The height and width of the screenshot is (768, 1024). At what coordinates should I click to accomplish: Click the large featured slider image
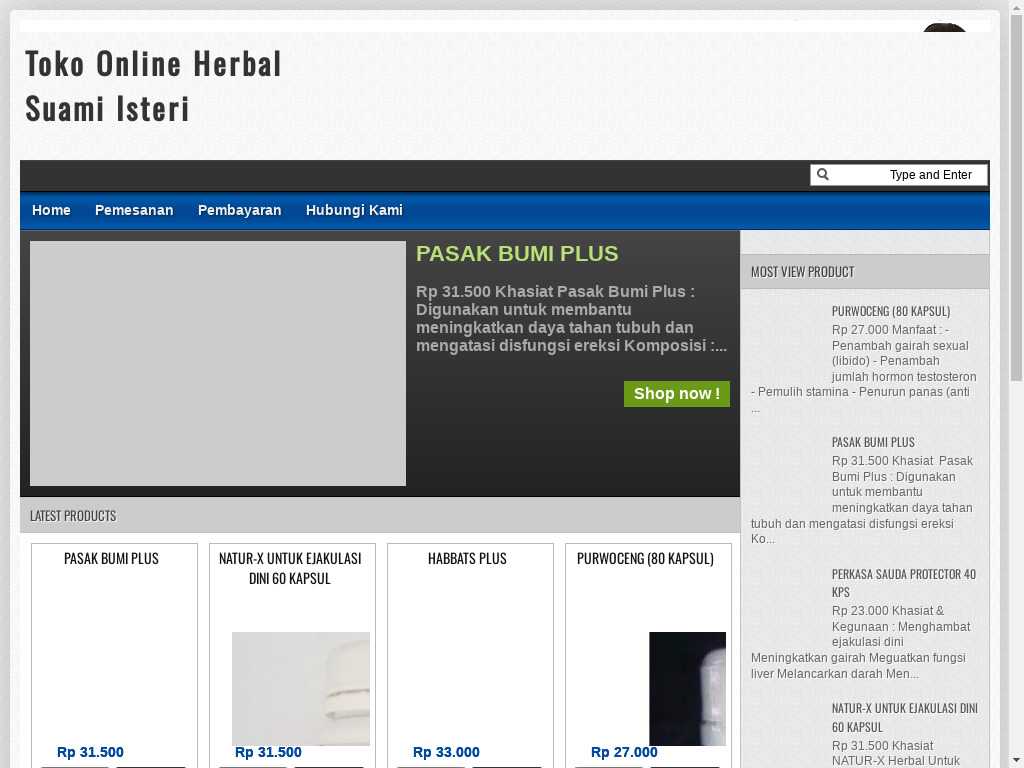pos(218,364)
